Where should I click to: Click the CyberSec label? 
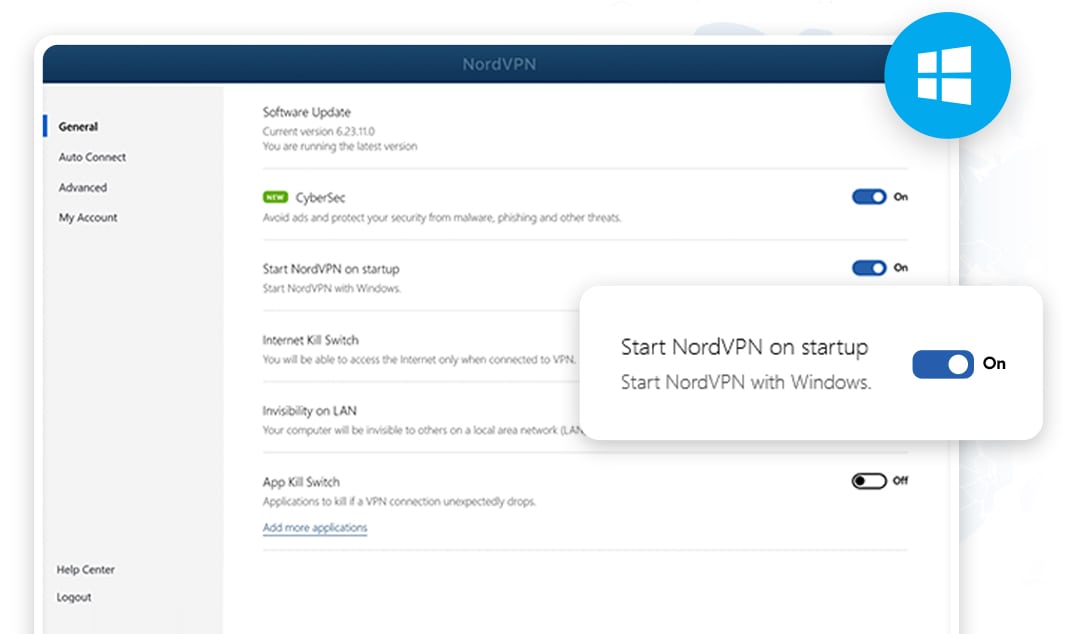tap(320, 197)
